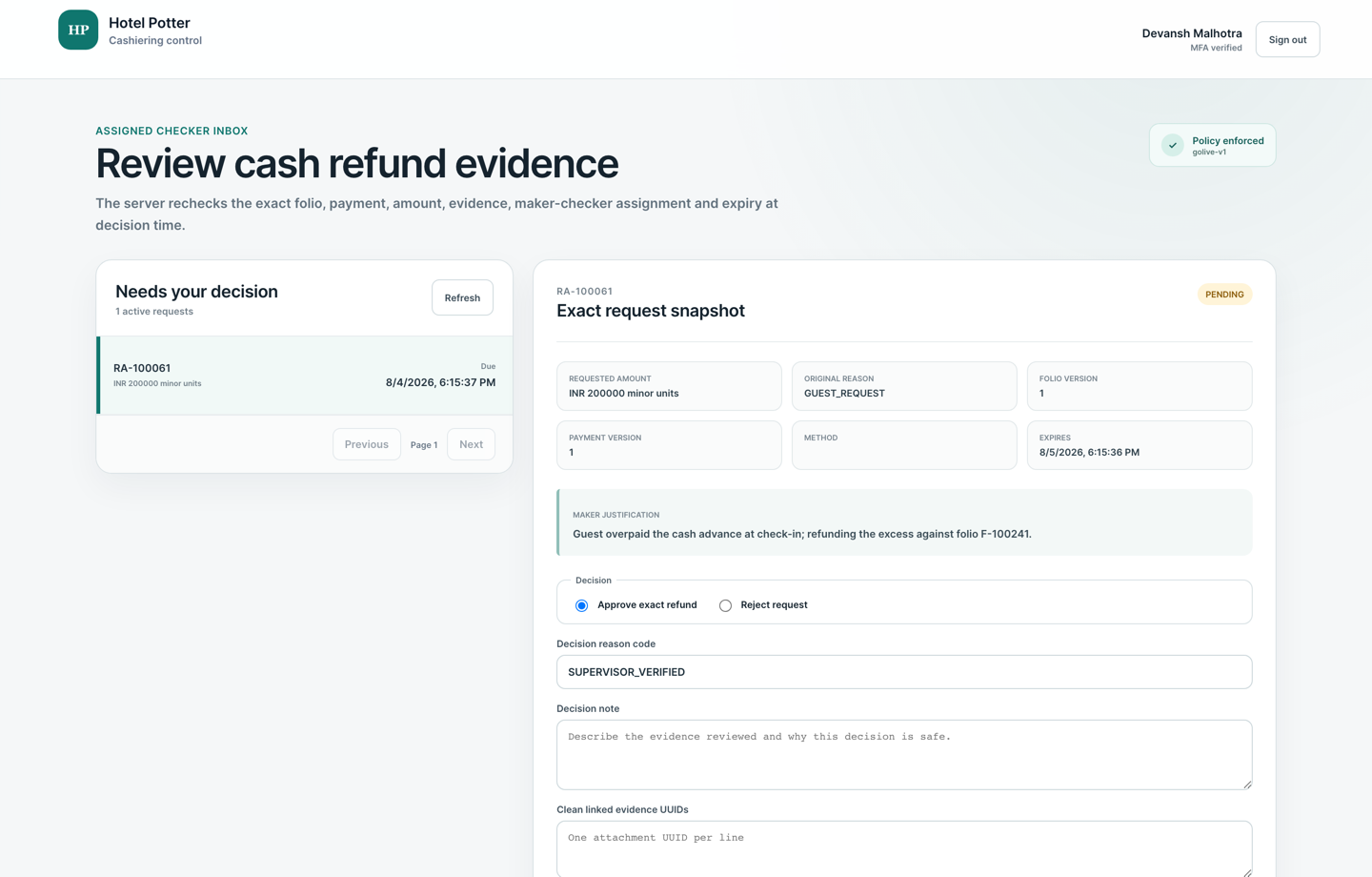Click the 1 active requests label
Image resolution: width=1372 pixels, height=877 pixels.
pos(154,312)
